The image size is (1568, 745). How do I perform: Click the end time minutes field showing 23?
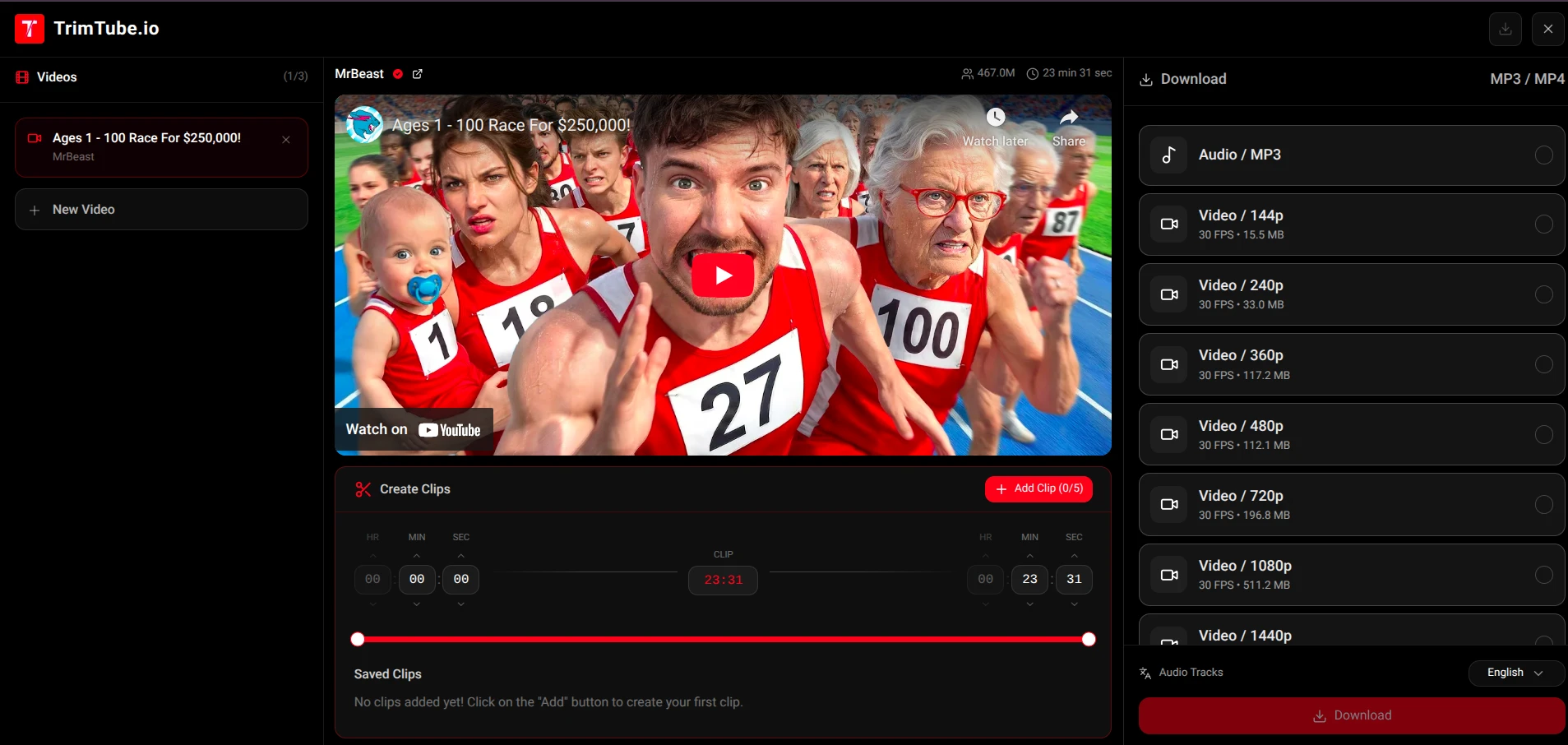pos(1029,579)
